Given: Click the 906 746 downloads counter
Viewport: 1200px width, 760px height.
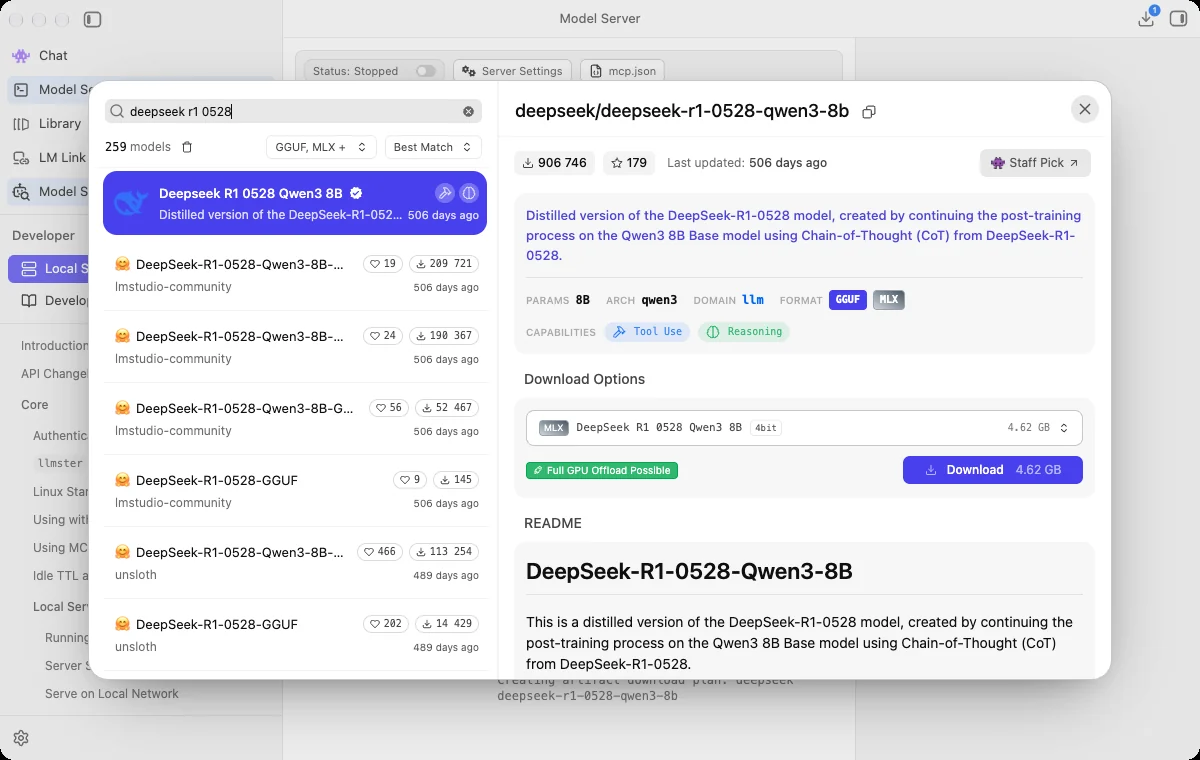Looking at the screenshot, I should [555, 163].
